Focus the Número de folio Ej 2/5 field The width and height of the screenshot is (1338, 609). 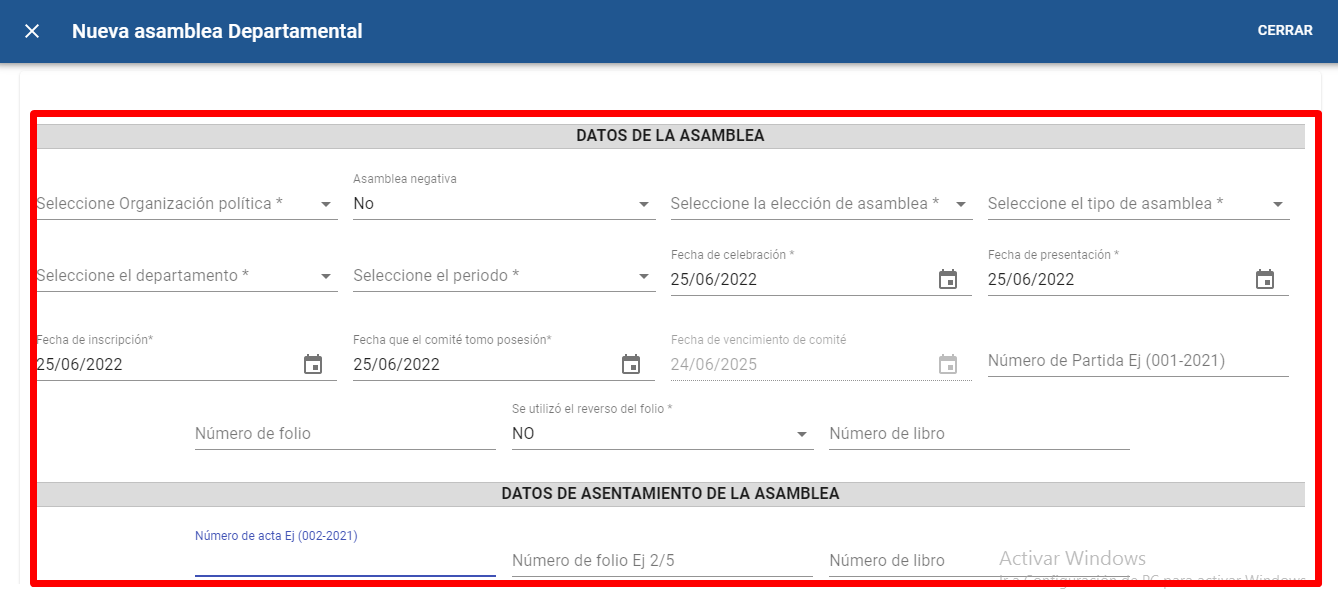[x=661, y=561]
